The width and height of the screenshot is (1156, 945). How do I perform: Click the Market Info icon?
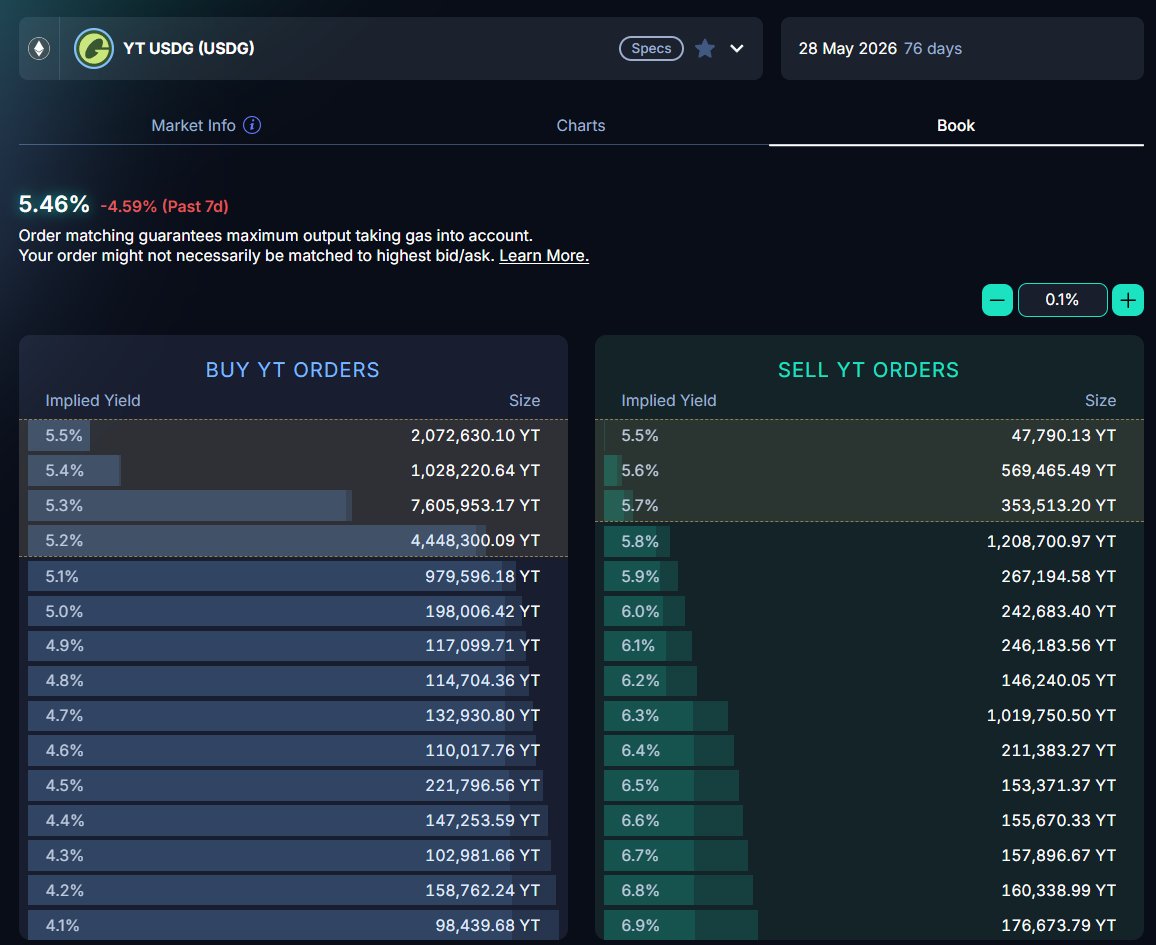point(252,125)
